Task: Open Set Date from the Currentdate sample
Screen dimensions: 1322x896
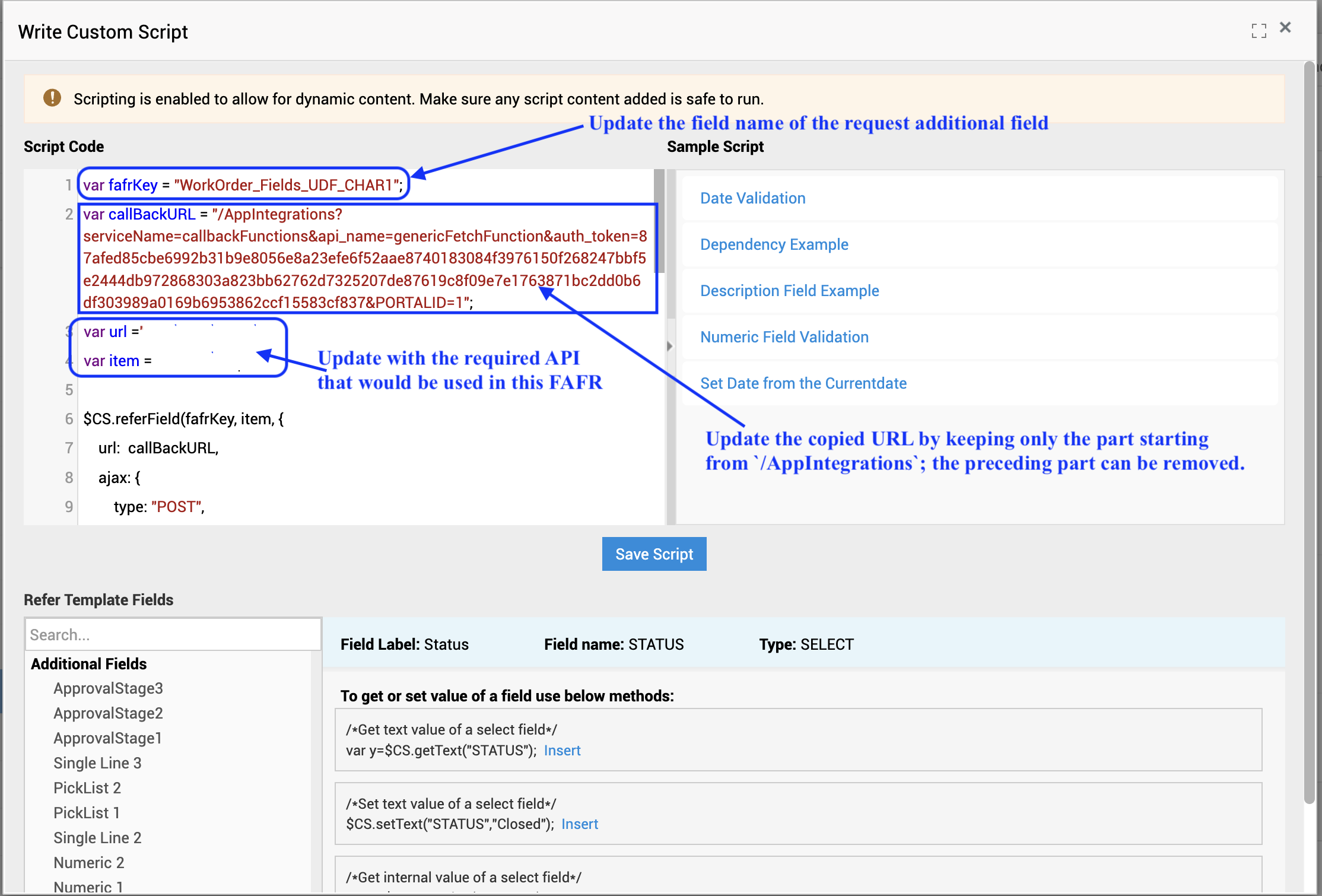Action: (803, 383)
